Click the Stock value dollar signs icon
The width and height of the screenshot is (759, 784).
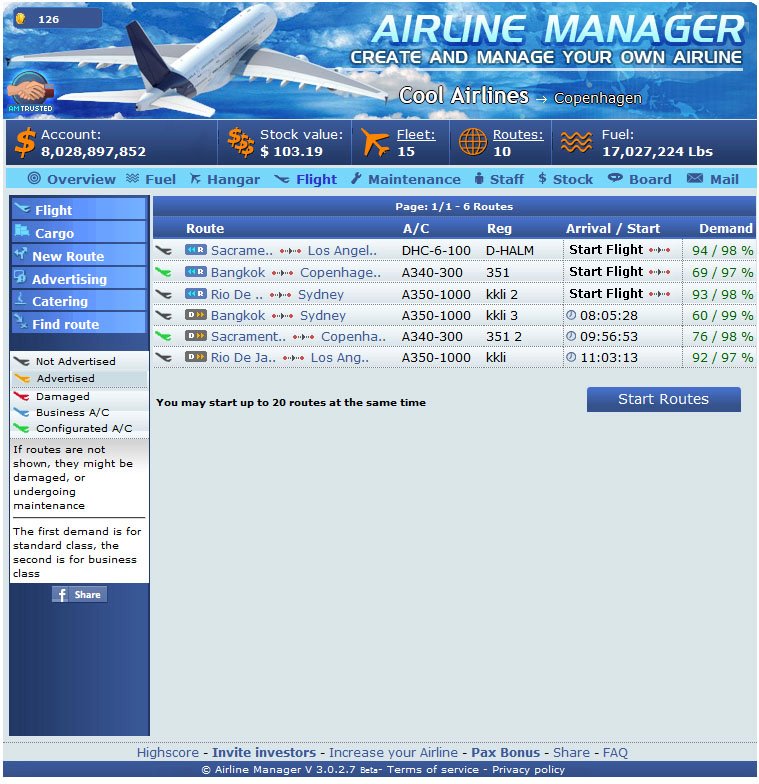(241, 142)
